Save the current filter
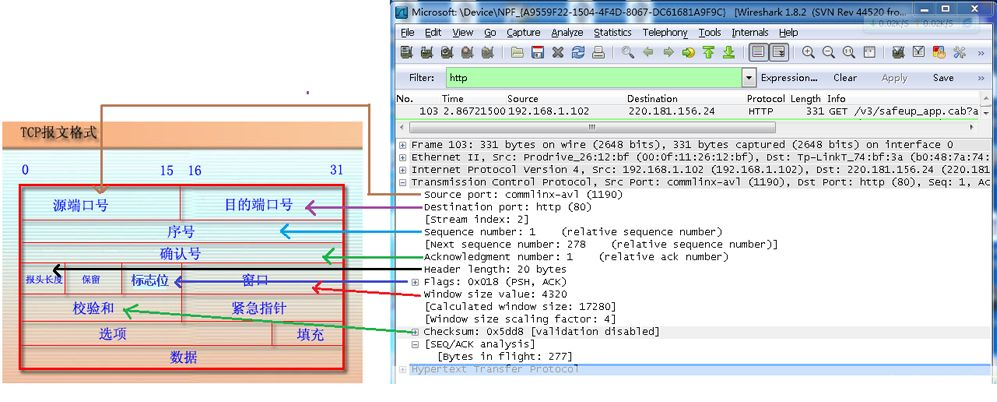 (943, 78)
